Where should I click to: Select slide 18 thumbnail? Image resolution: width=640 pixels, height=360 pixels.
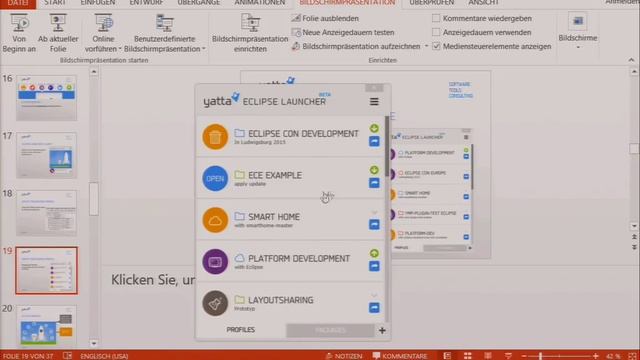[47, 213]
